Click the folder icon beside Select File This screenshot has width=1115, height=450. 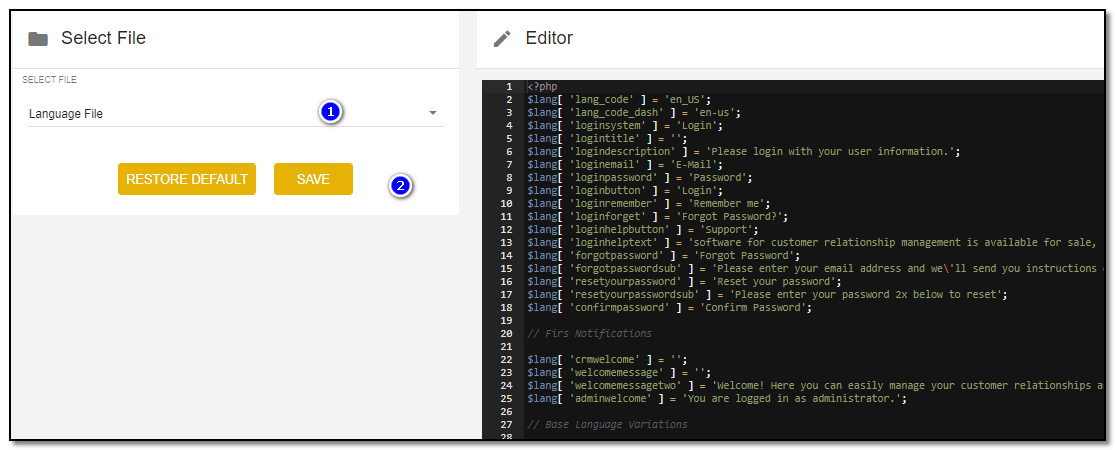point(38,39)
